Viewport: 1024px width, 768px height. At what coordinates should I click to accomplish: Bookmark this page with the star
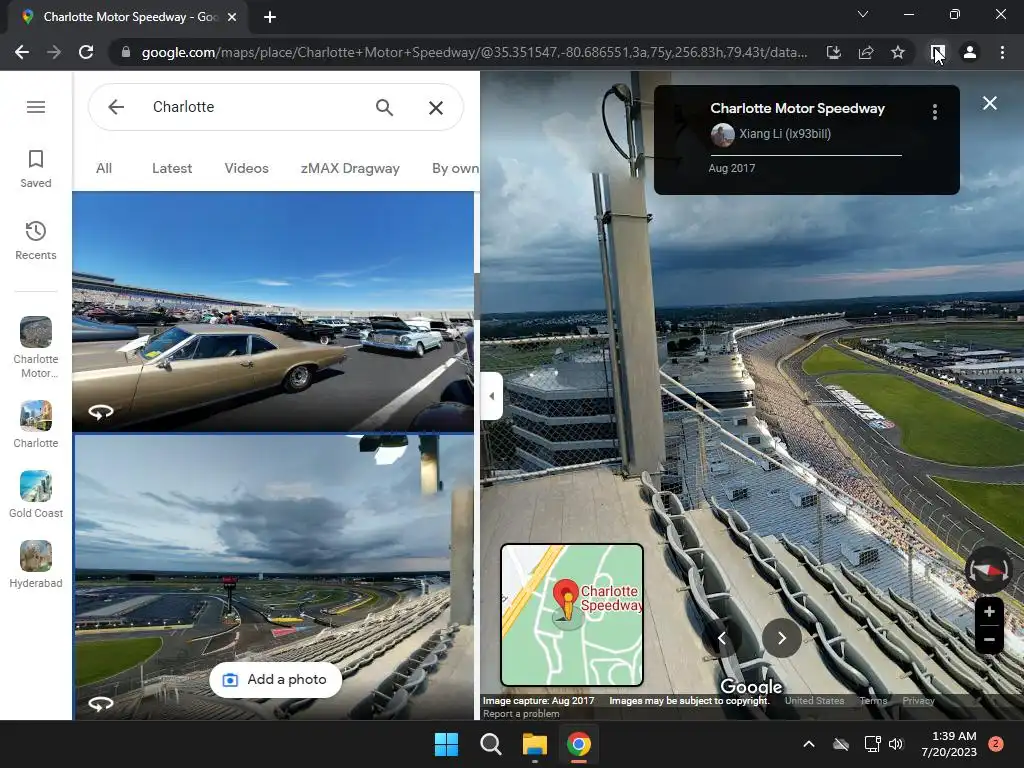(x=898, y=52)
